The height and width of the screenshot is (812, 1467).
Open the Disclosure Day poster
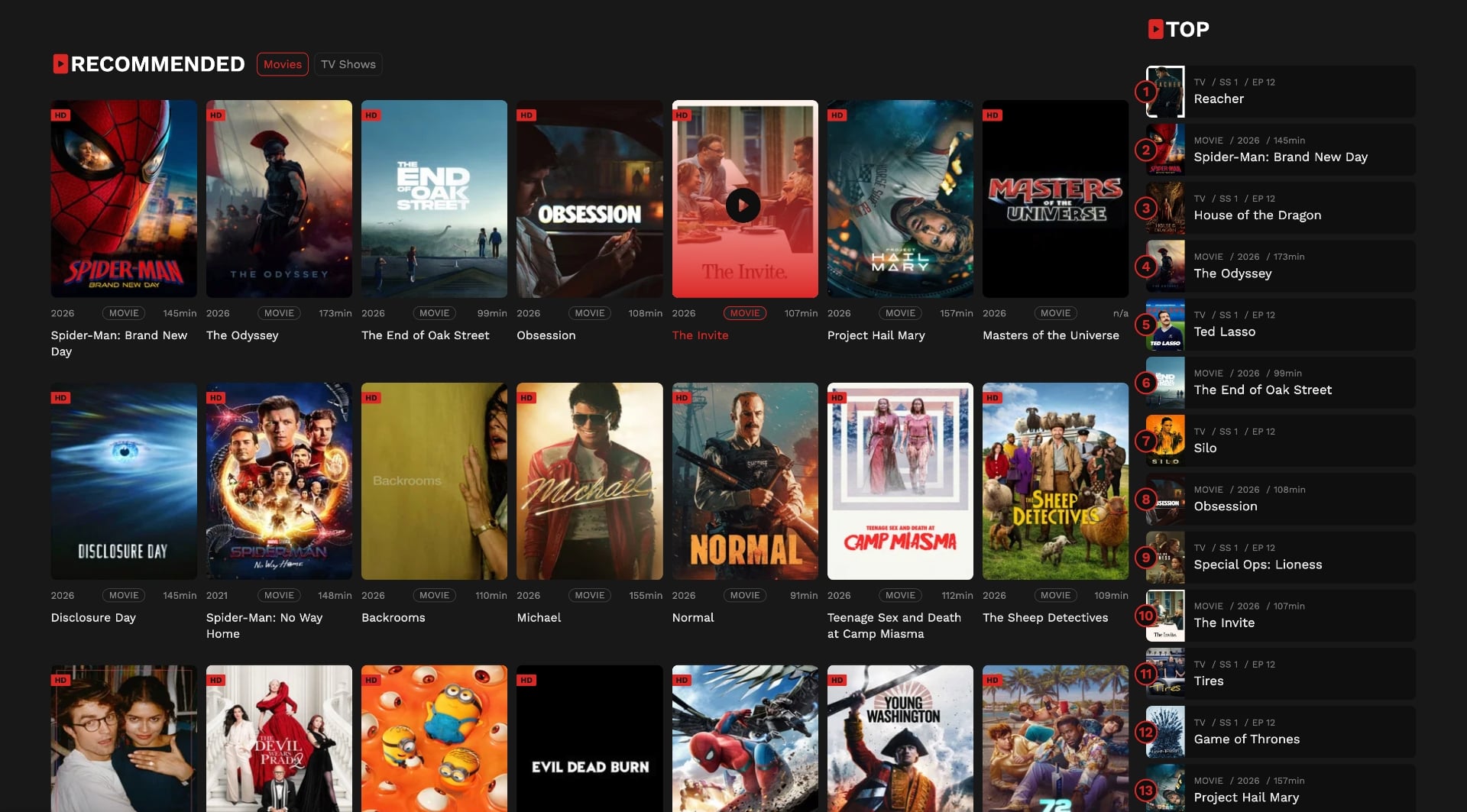pos(124,481)
